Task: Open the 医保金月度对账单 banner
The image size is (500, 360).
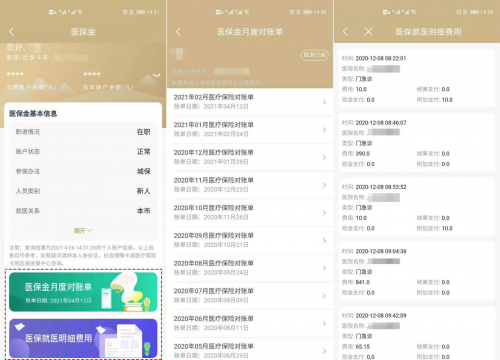Action: 83,292
